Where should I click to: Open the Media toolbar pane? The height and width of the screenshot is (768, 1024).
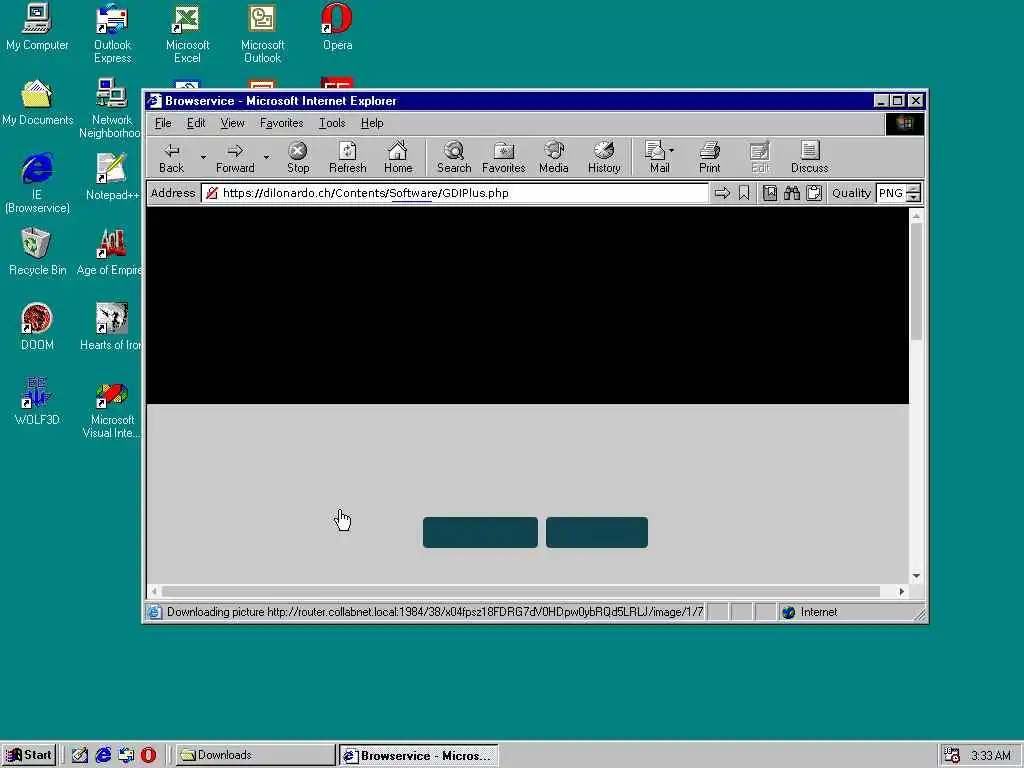554,157
